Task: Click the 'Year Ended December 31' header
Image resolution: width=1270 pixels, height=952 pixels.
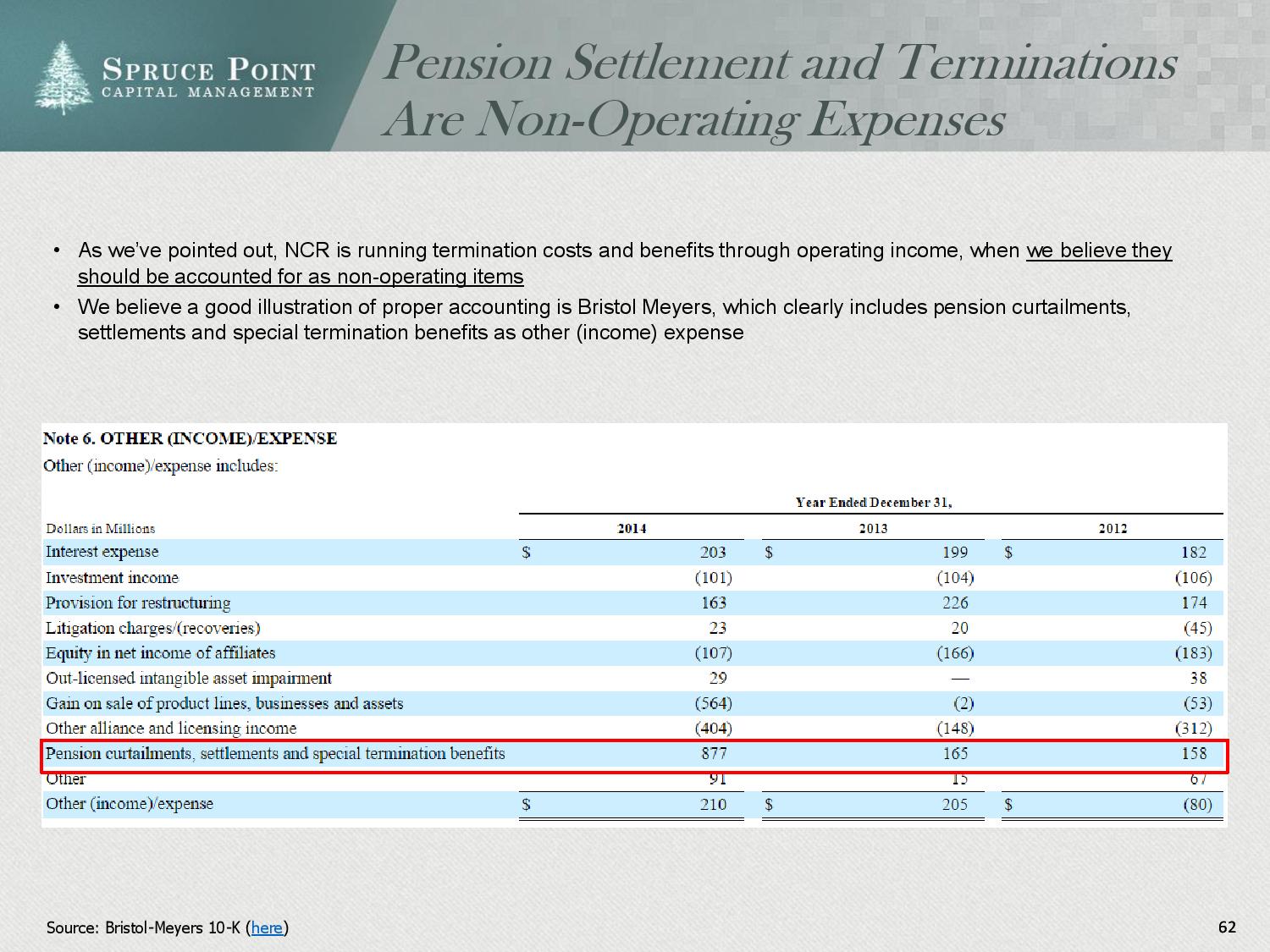Action: pos(873,503)
